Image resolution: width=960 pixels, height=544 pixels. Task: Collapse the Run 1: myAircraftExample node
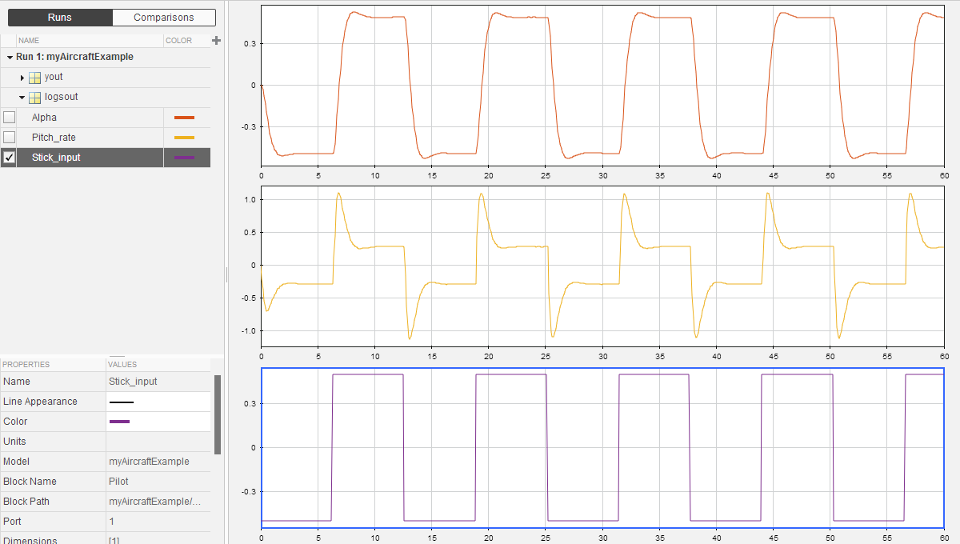[9, 57]
